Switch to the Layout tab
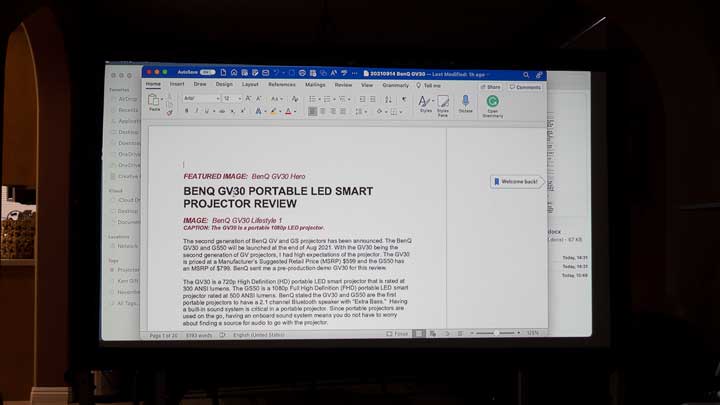720x405 pixels. (x=250, y=84)
